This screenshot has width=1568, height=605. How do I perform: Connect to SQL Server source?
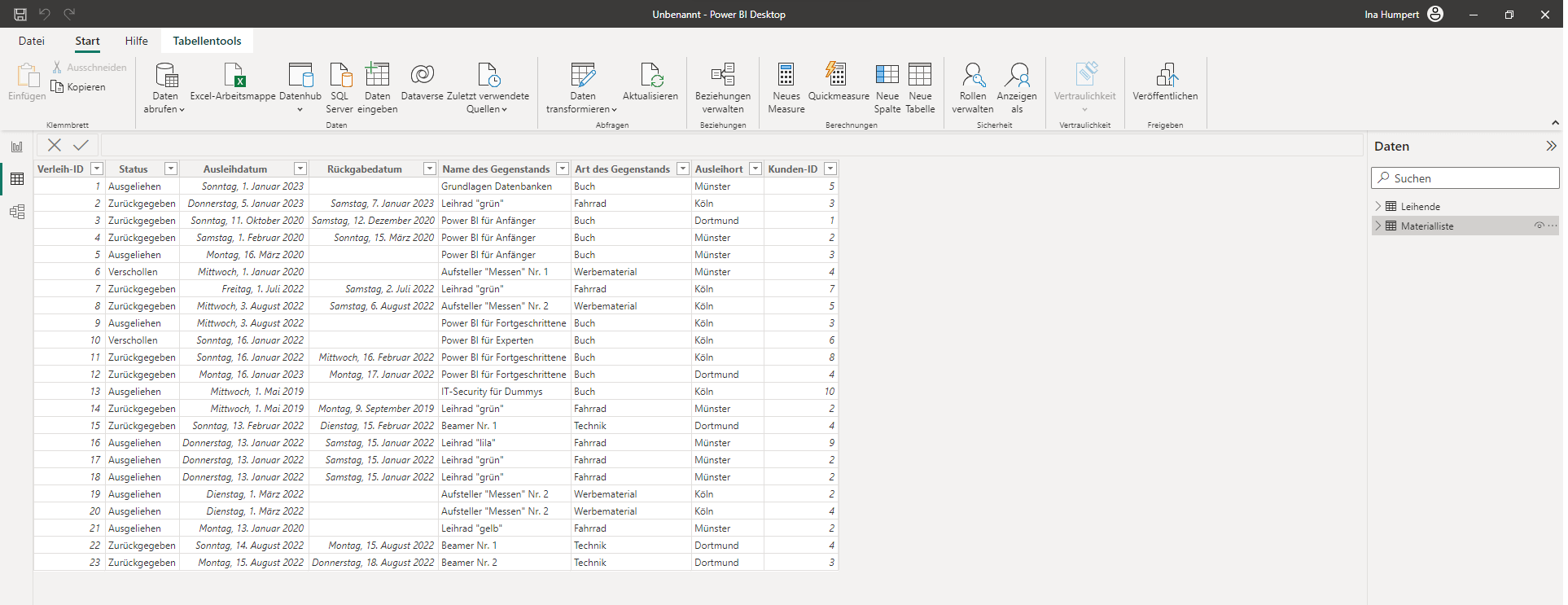click(x=339, y=88)
